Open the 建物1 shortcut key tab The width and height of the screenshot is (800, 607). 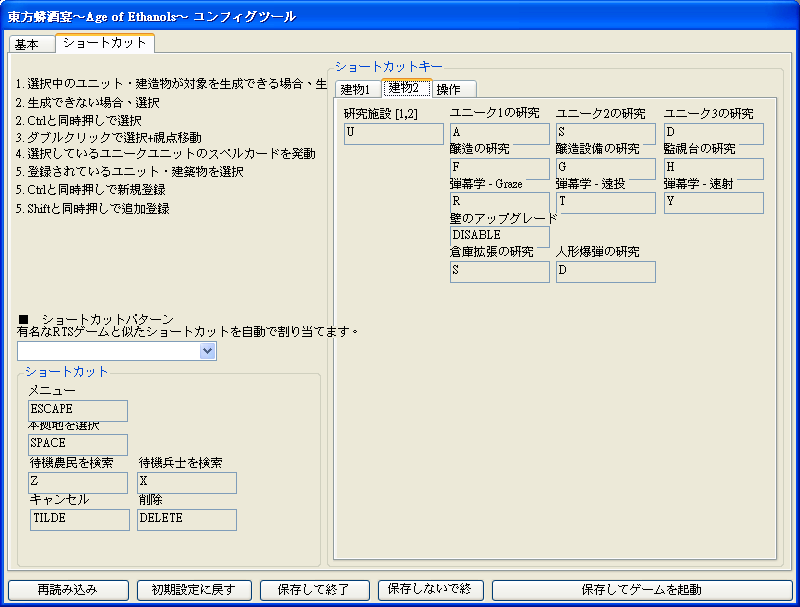coord(355,89)
